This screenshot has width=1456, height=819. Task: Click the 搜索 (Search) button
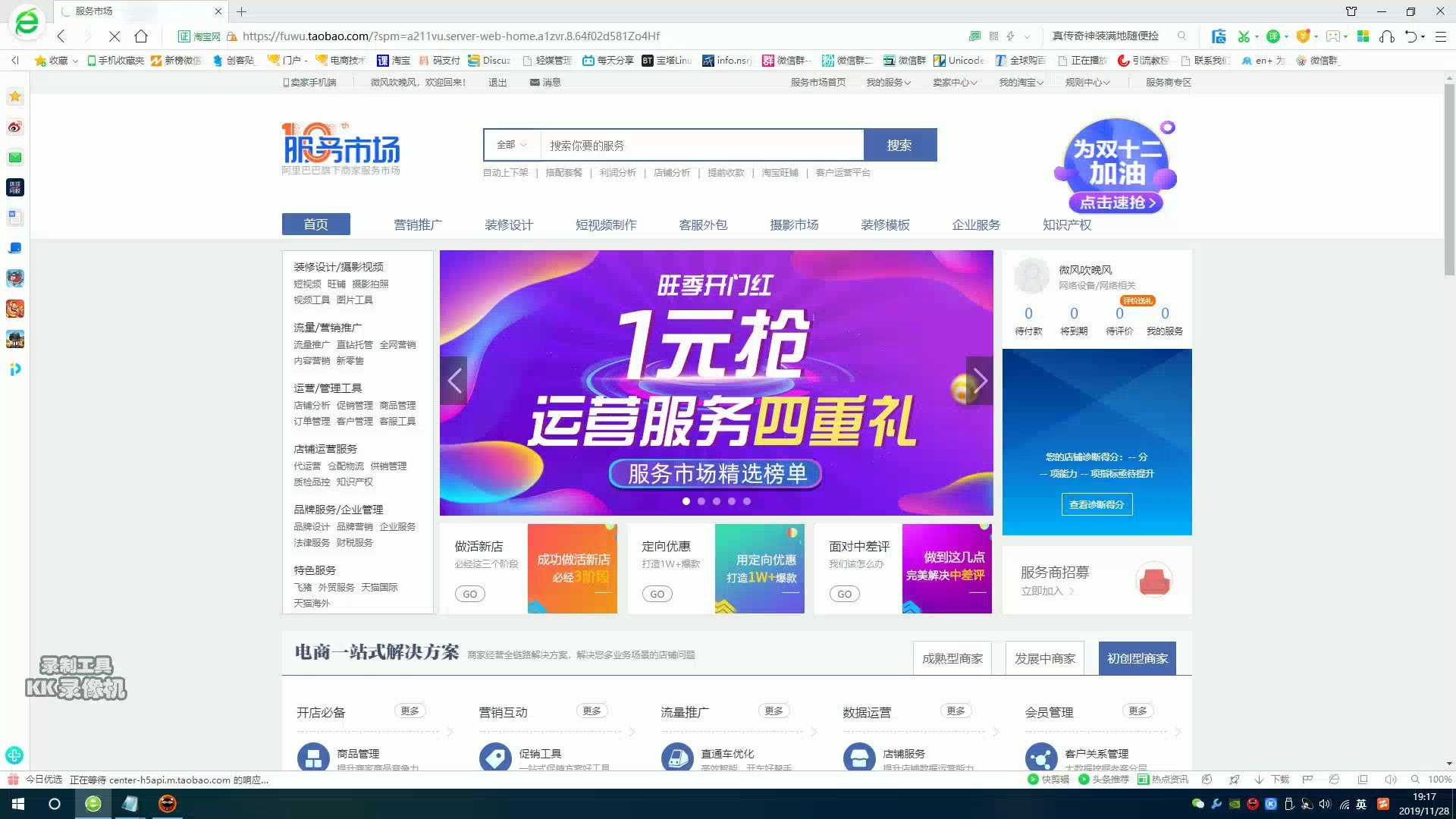click(x=899, y=145)
